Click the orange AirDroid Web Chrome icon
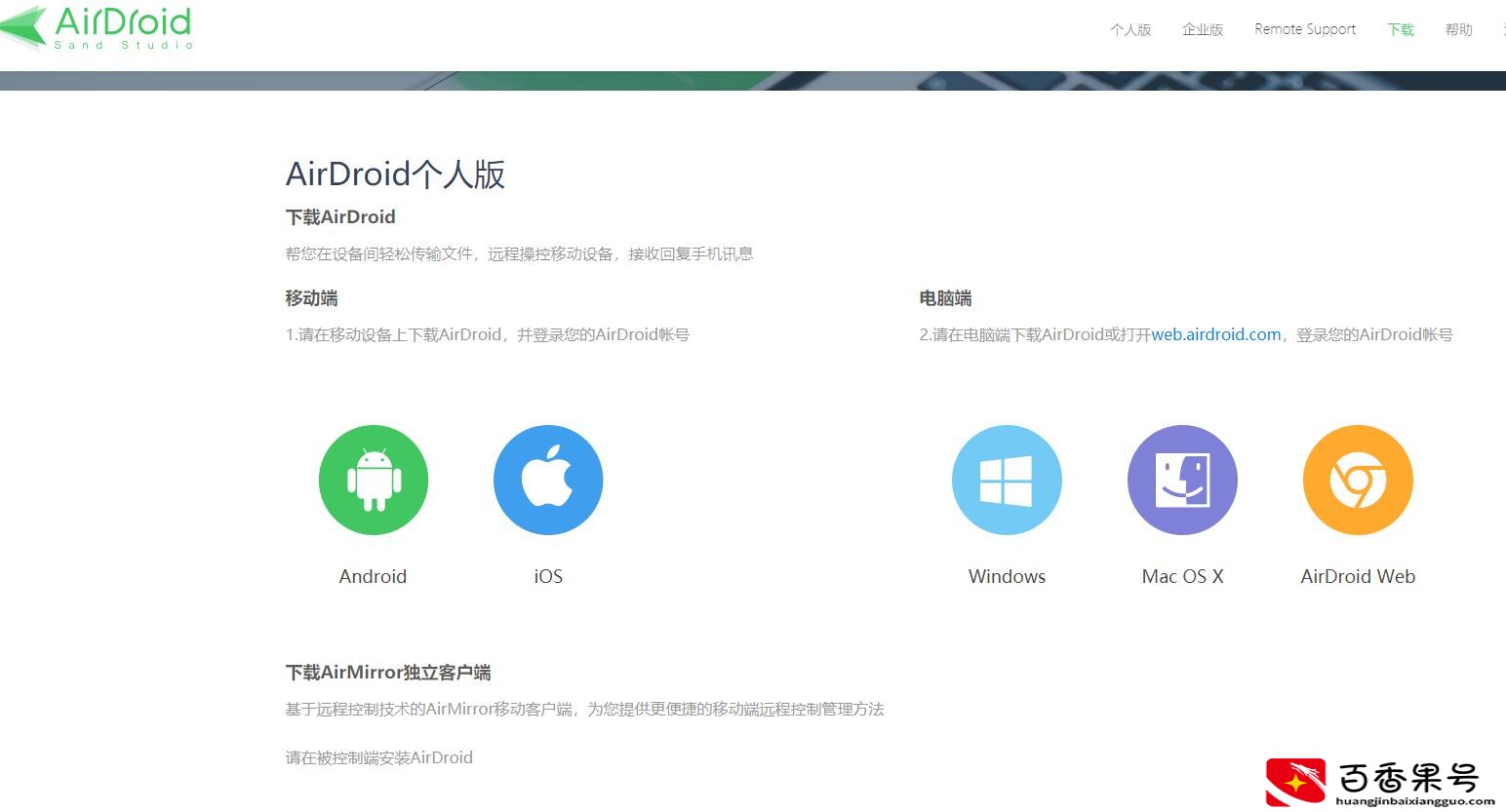This screenshot has height=812, width=1506. [1358, 480]
